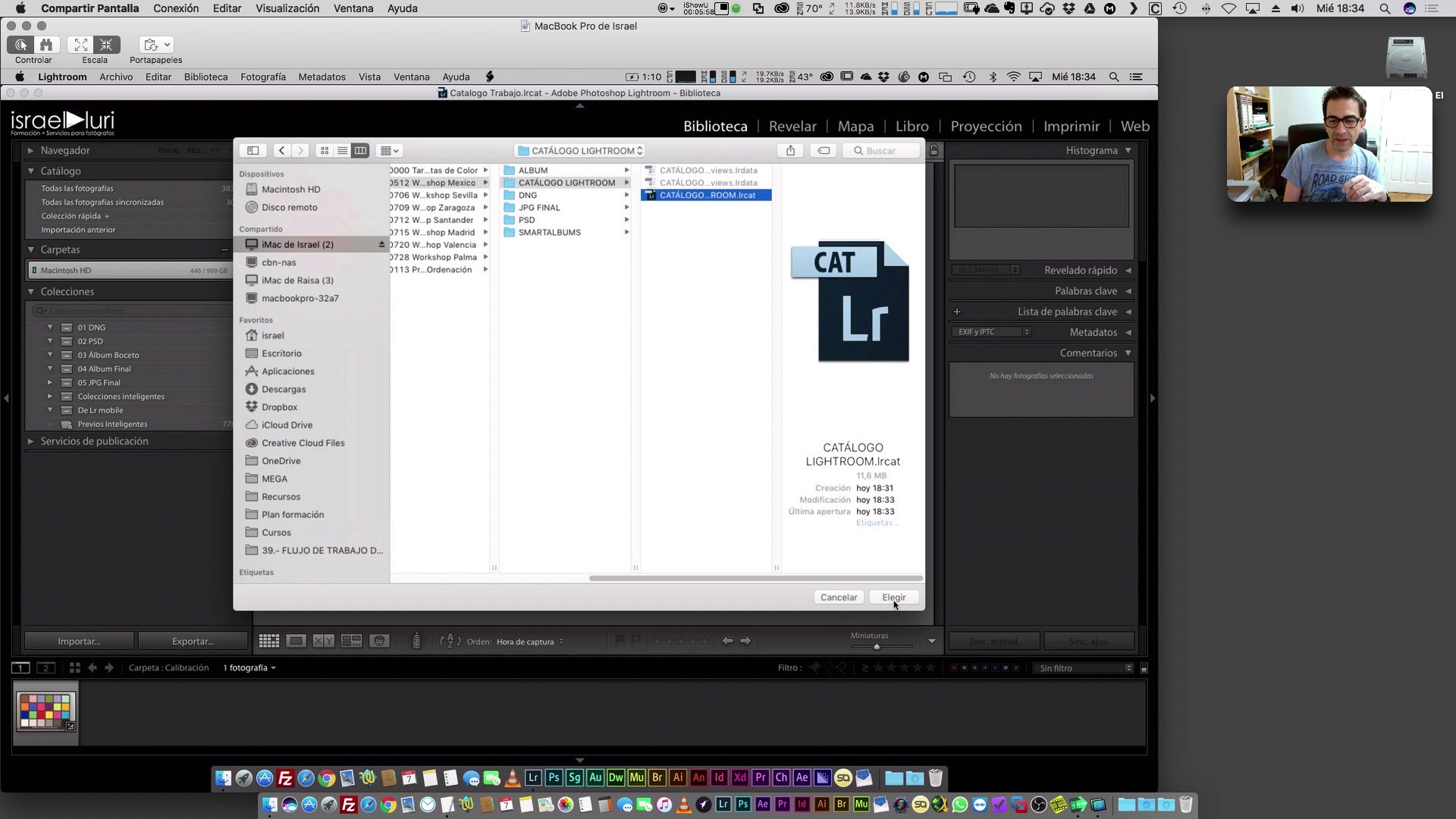Collapse the Histograma panel
Viewport: 1456px width, 819px height.
tap(1128, 151)
